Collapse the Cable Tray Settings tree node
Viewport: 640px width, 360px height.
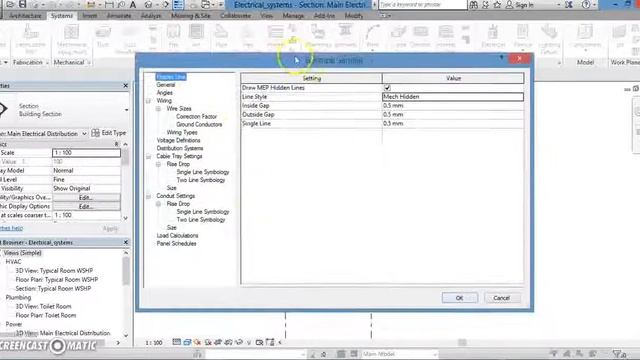(149, 156)
